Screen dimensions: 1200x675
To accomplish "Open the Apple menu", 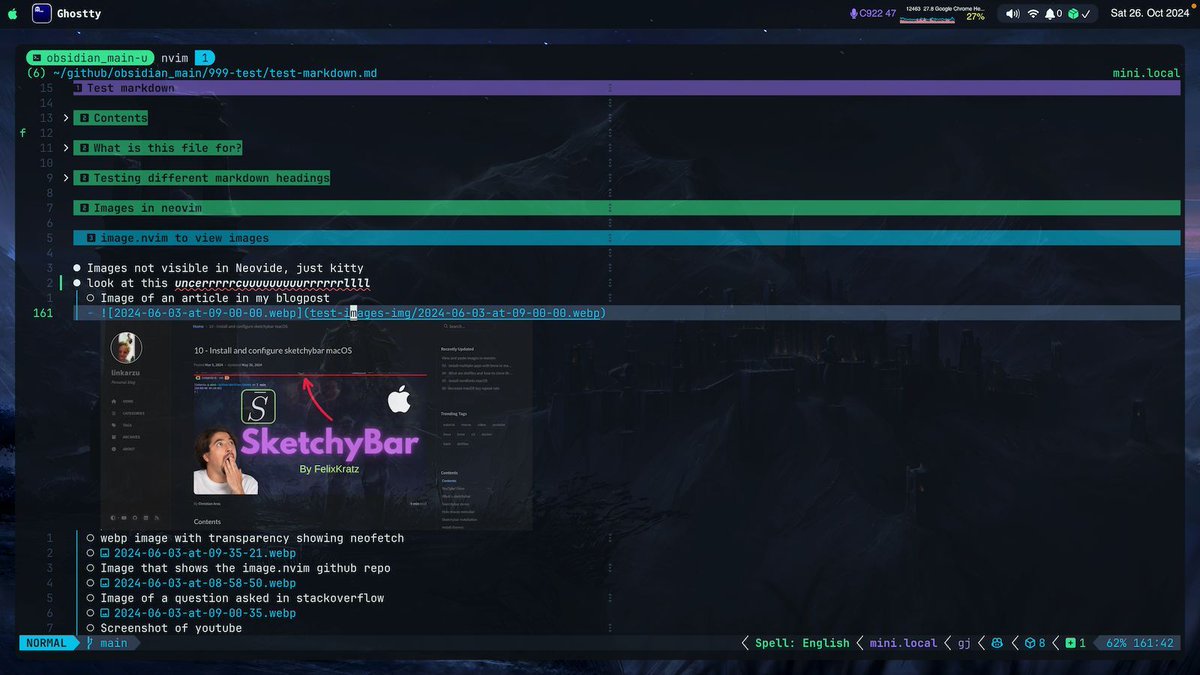I will 12,14.
